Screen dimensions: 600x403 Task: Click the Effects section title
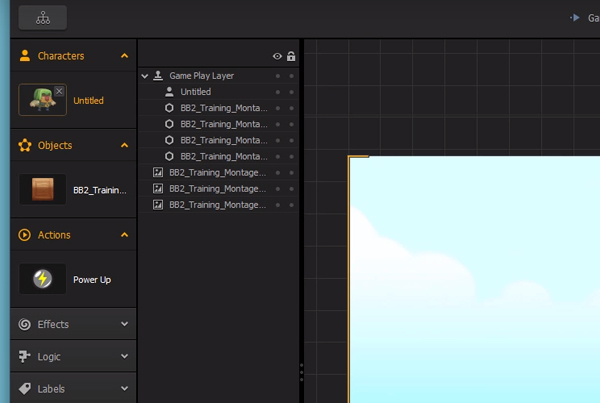pos(53,324)
